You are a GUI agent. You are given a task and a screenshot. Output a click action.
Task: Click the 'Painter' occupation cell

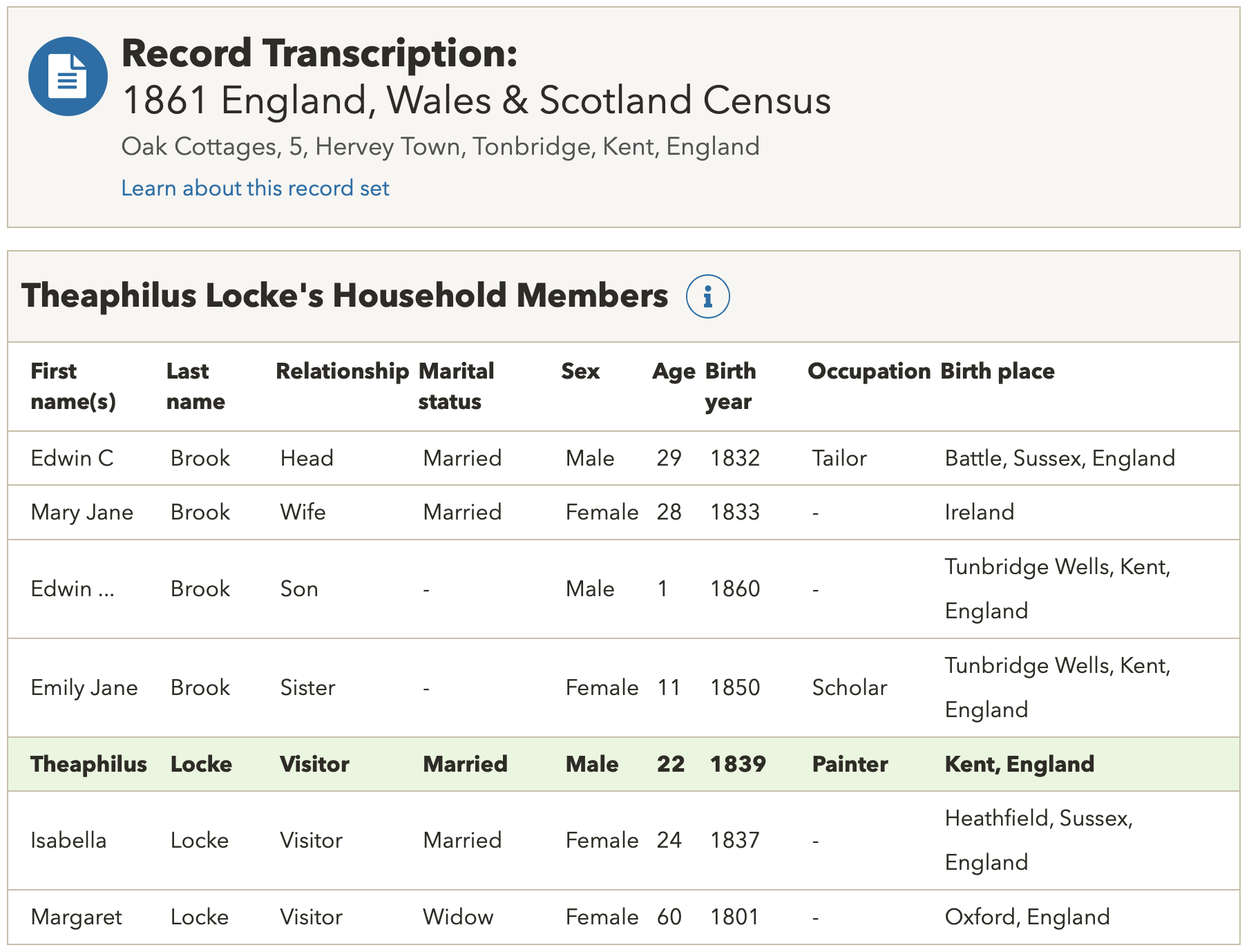pyautogui.click(x=849, y=764)
